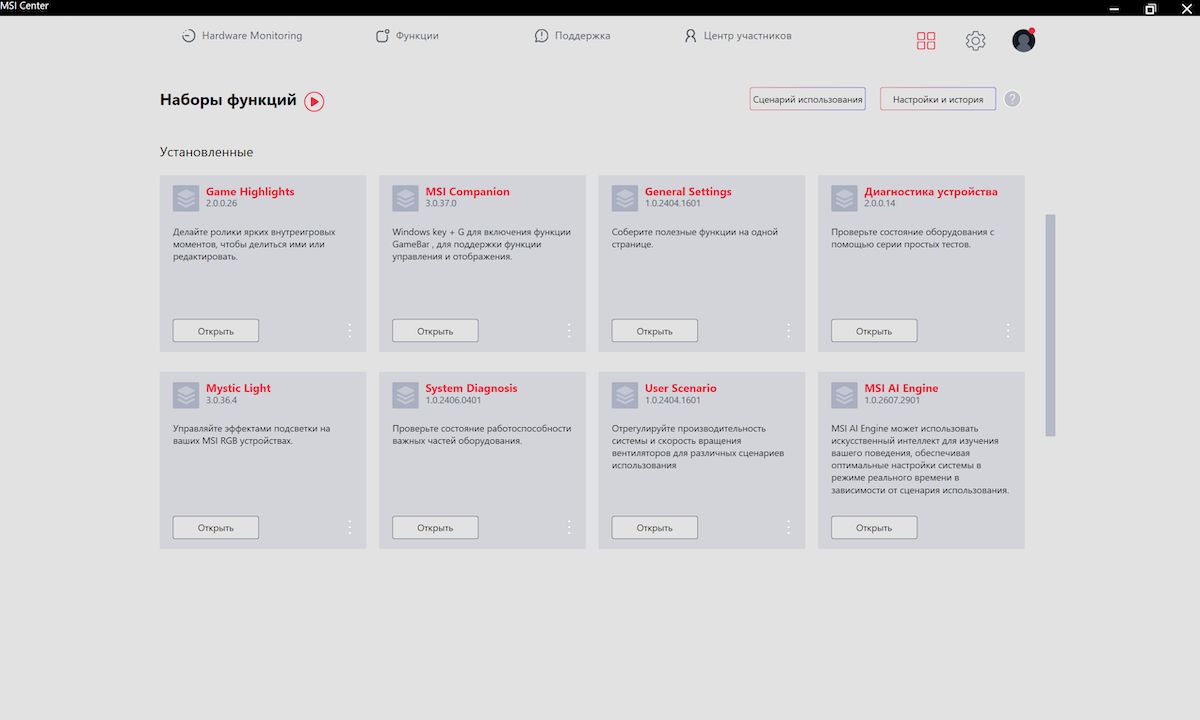Click the MSI AI Engine stack icon
The height and width of the screenshot is (720, 1200).
[844, 395]
